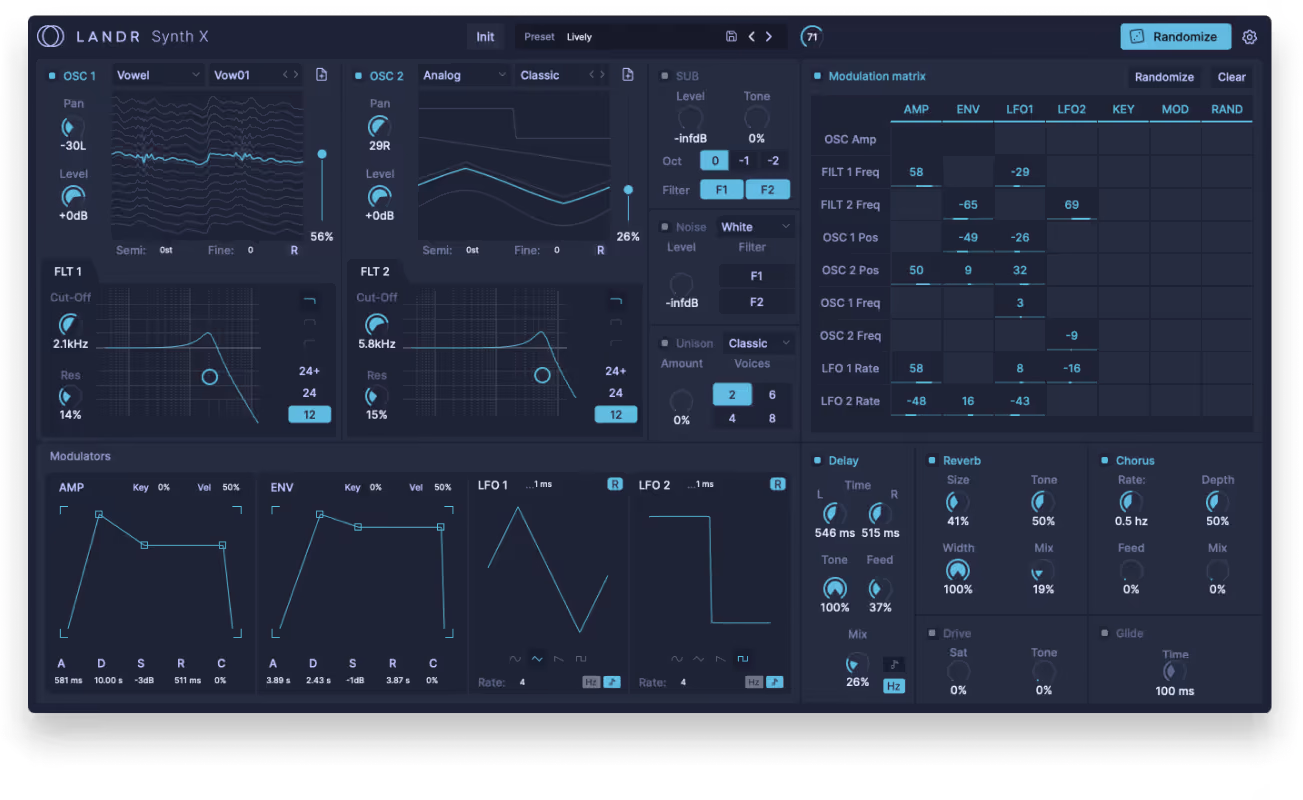Switch to the FLT 2 tab
The height and width of the screenshot is (800, 1303).
(375, 271)
